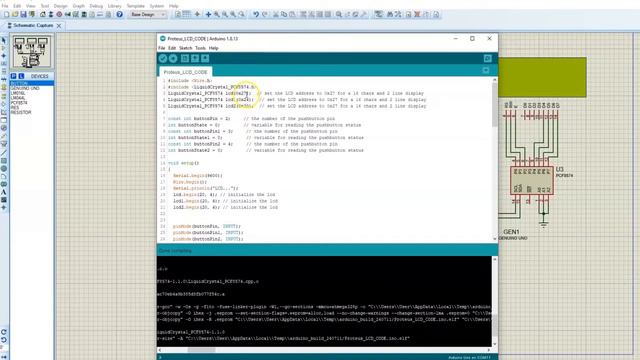Open Proteus Graph menu
640x360 pixels.
click(79, 6)
